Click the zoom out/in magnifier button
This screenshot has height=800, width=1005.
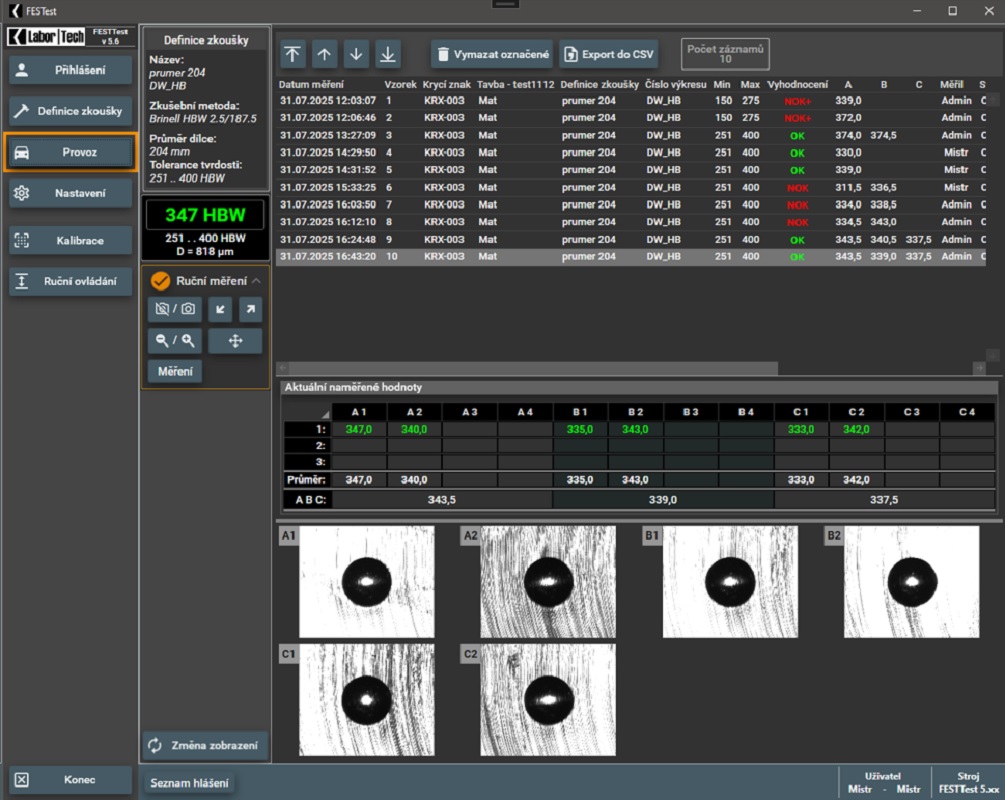[x=174, y=341]
